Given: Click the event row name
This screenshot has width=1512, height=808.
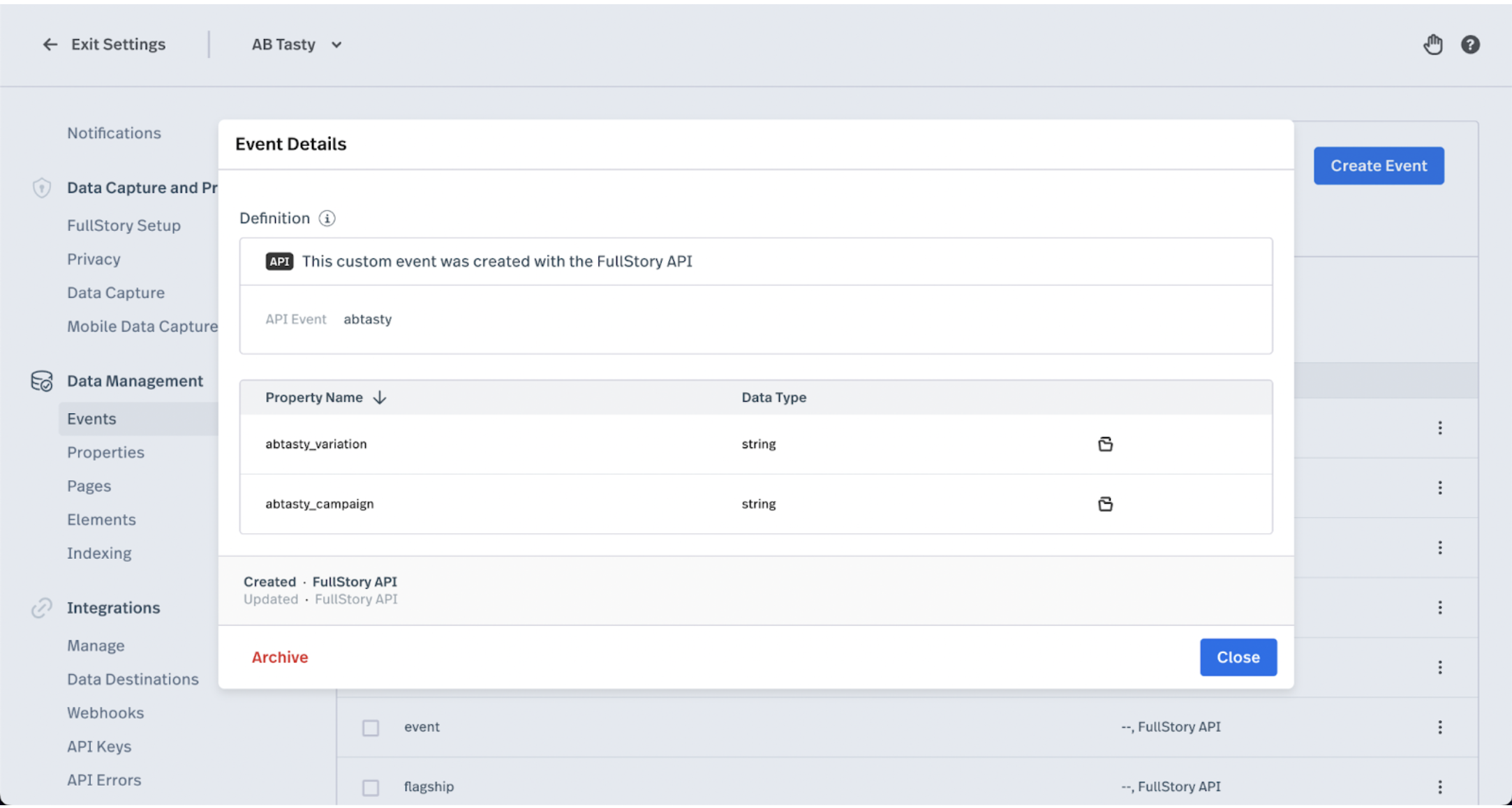Looking at the screenshot, I should [x=422, y=727].
